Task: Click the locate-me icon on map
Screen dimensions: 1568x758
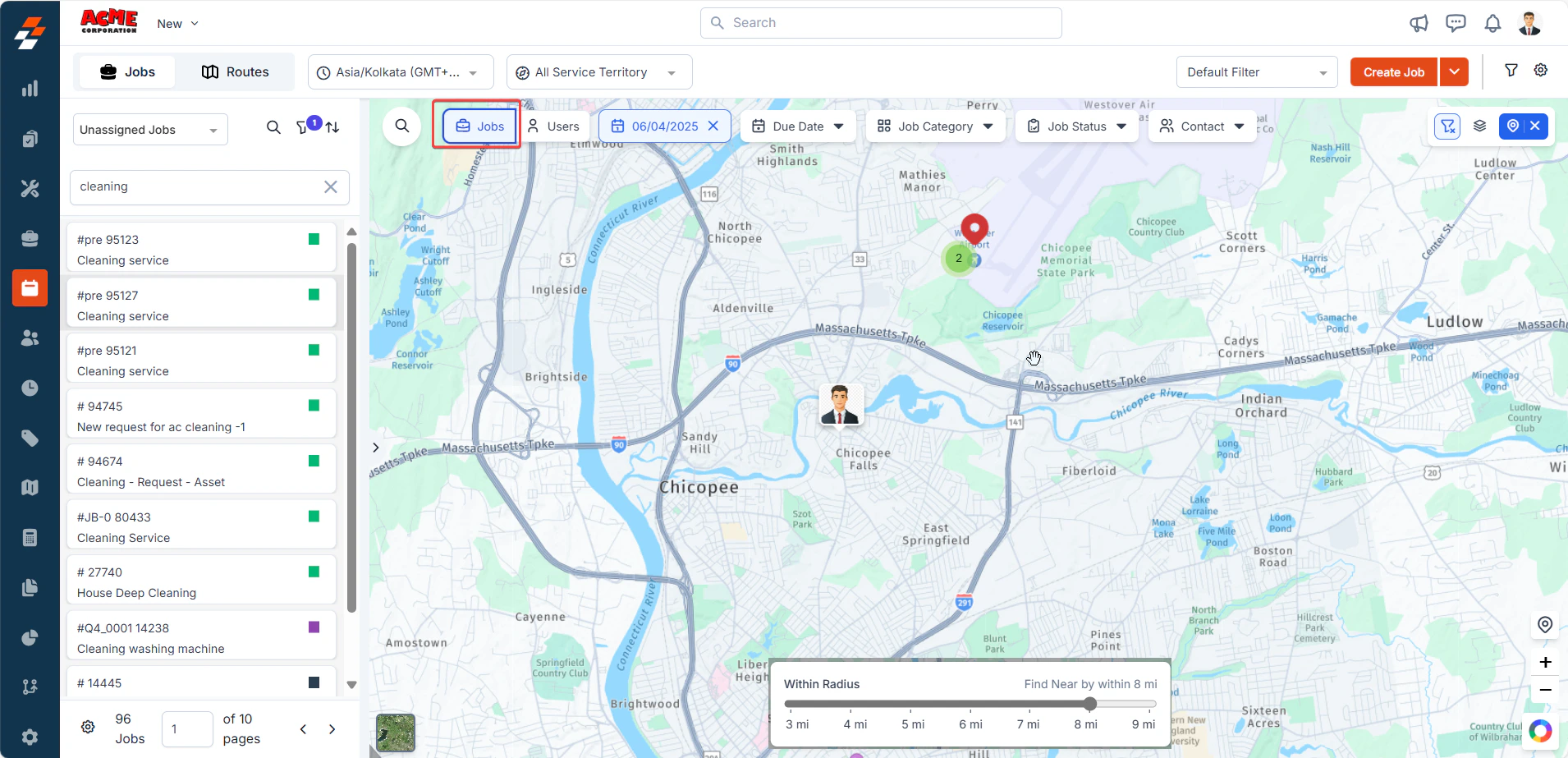Action: coord(1545,624)
